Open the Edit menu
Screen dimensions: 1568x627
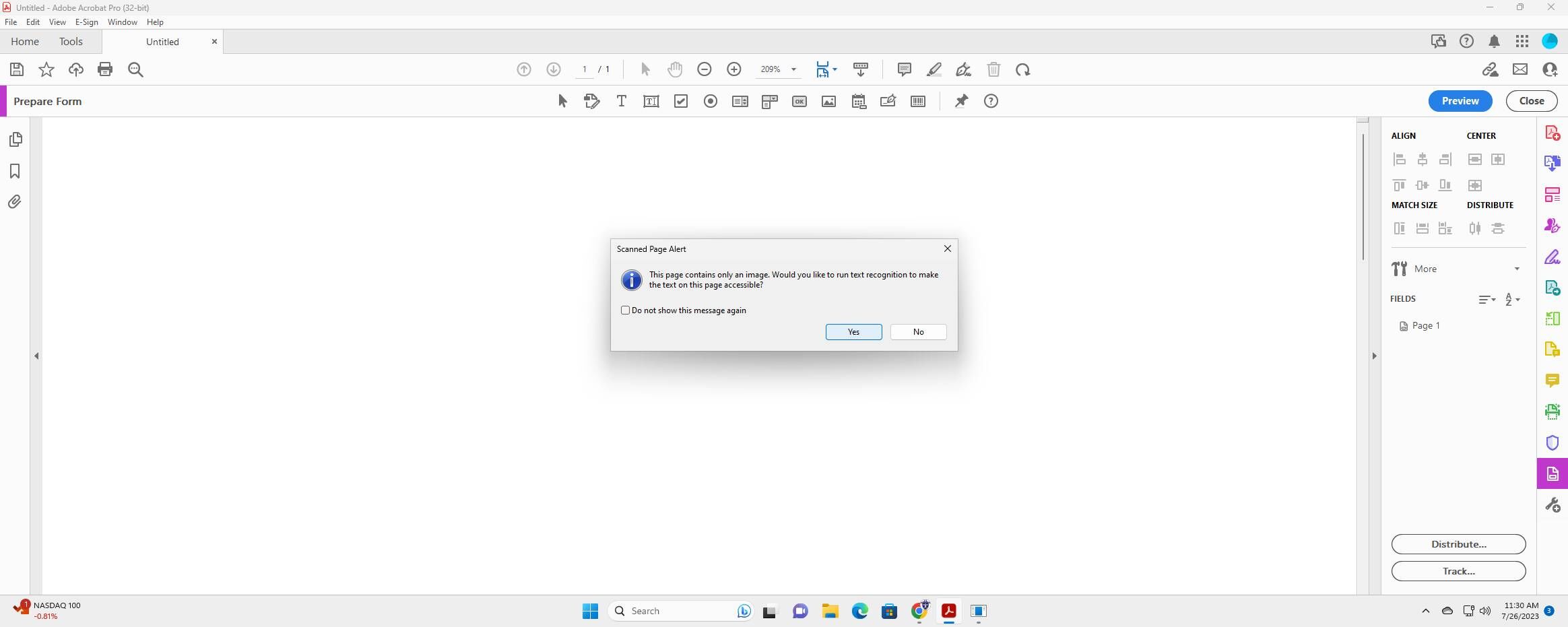click(x=33, y=22)
